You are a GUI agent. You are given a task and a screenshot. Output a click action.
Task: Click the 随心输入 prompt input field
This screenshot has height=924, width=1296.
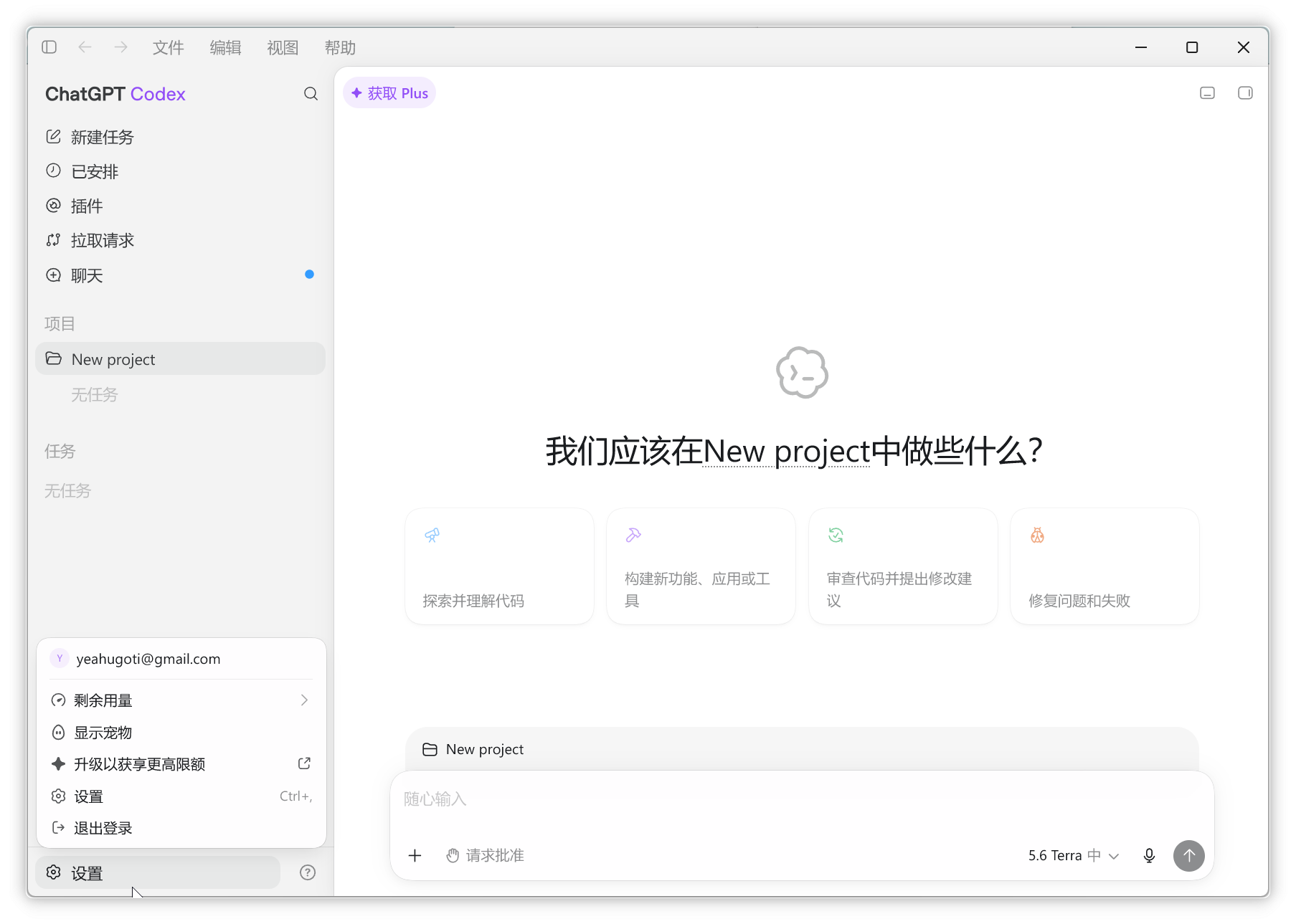(802, 799)
